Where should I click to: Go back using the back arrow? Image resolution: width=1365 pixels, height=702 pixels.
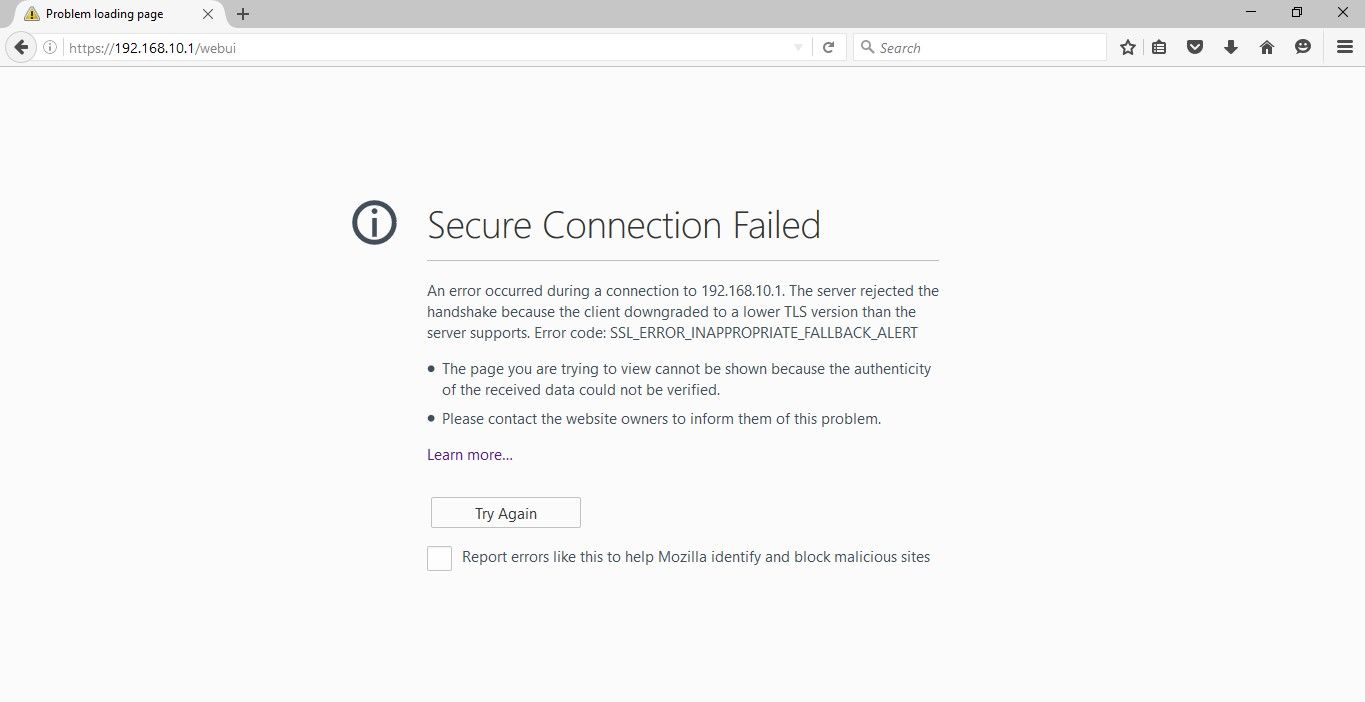[20, 47]
